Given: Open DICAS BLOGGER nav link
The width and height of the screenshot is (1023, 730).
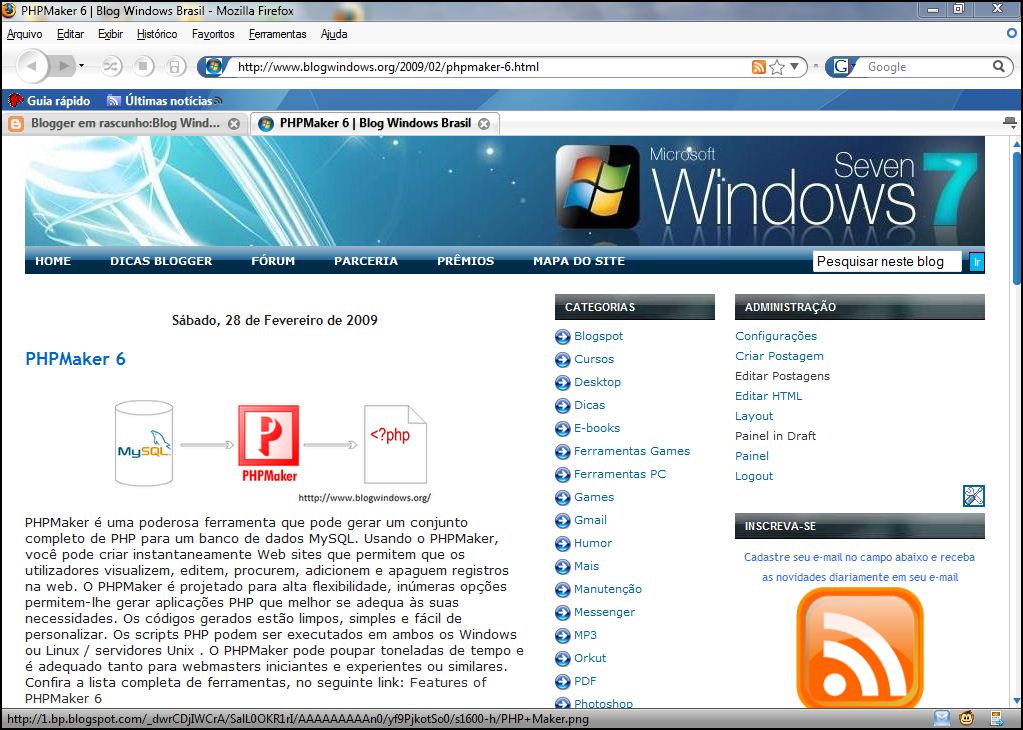Looking at the screenshot, I should click(161, 261).
